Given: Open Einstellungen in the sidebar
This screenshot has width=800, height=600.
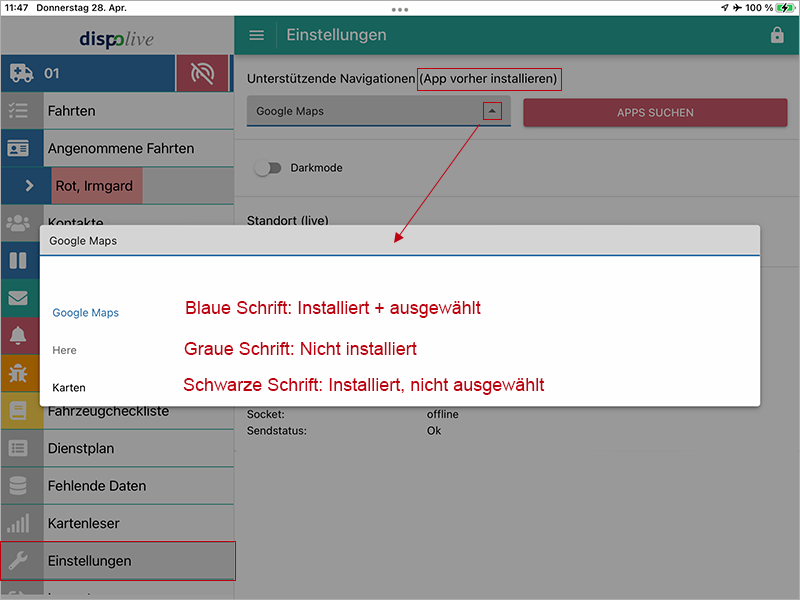Looking at the screenshot, I should click(x=117, y=561).
